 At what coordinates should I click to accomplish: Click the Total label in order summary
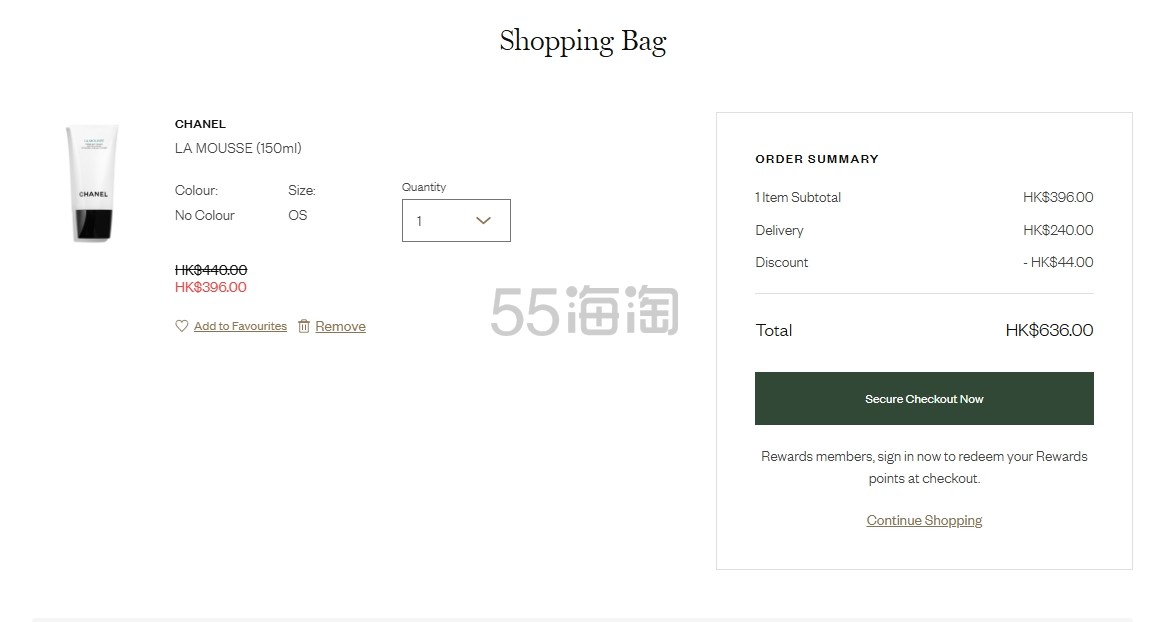(x=773, y=330)
